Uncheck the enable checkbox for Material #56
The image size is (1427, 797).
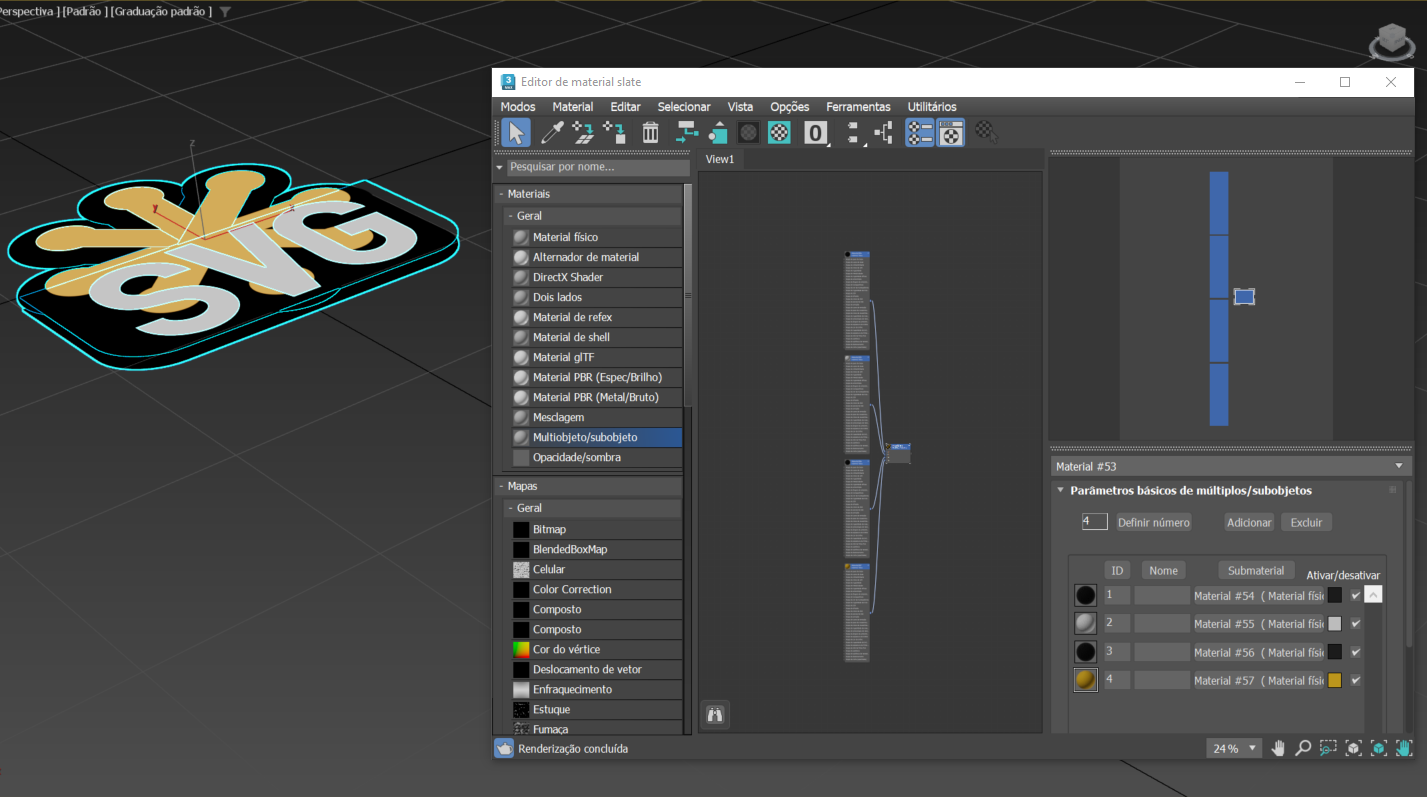coord(1356,651)
